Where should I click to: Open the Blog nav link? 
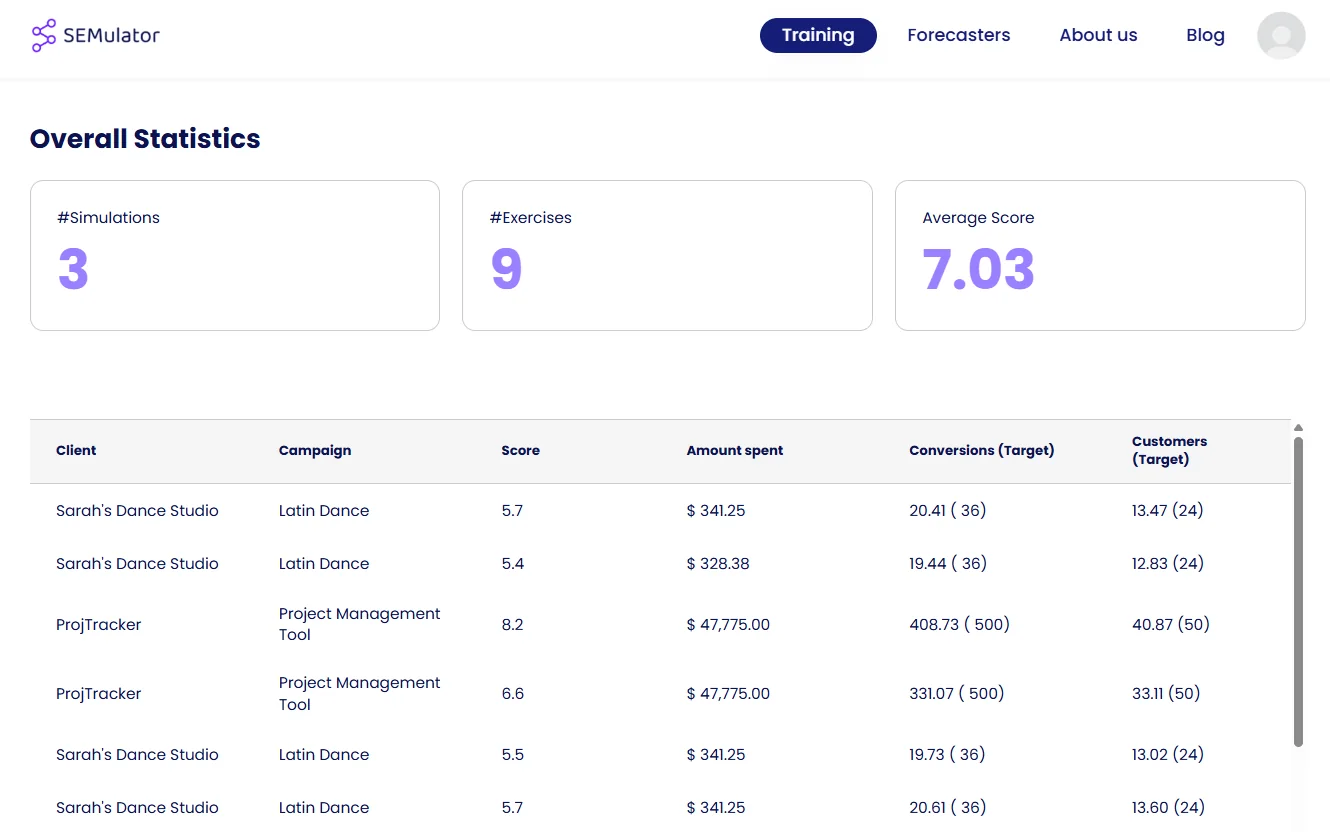pos(1205,35)
